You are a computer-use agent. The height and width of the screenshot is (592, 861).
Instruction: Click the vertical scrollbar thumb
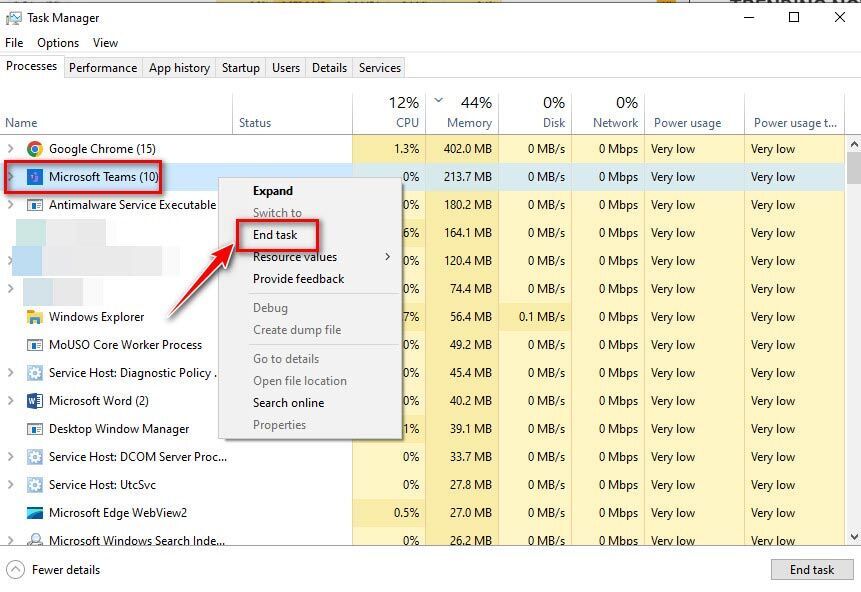pos(854,168)
